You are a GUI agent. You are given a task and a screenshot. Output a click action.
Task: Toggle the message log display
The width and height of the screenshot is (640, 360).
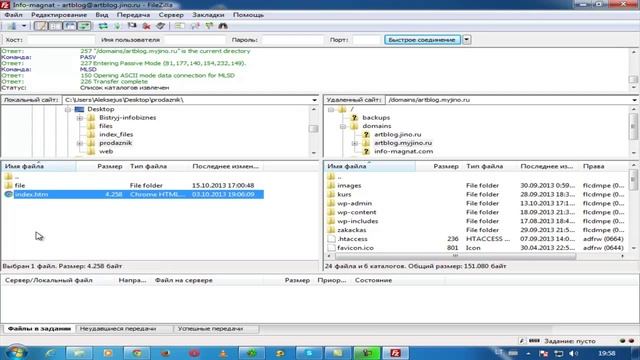(x=40, y=26)
